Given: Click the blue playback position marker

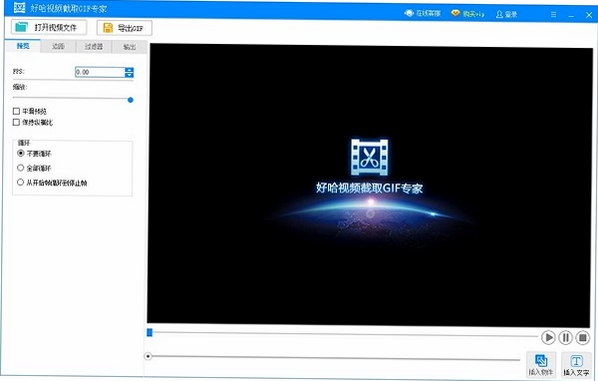Looking at the screenshot, I should tap(150, 333).
